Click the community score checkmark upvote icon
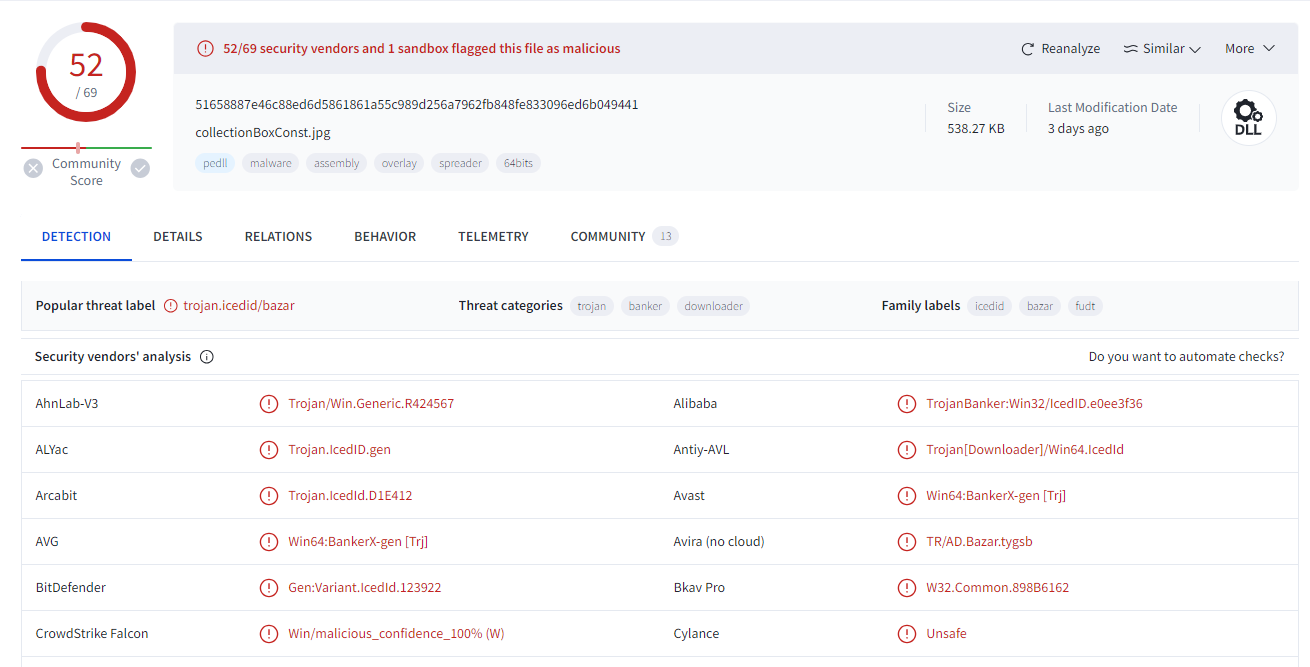Viewport: 1310px width, 667px height. (x=140, y=169)
